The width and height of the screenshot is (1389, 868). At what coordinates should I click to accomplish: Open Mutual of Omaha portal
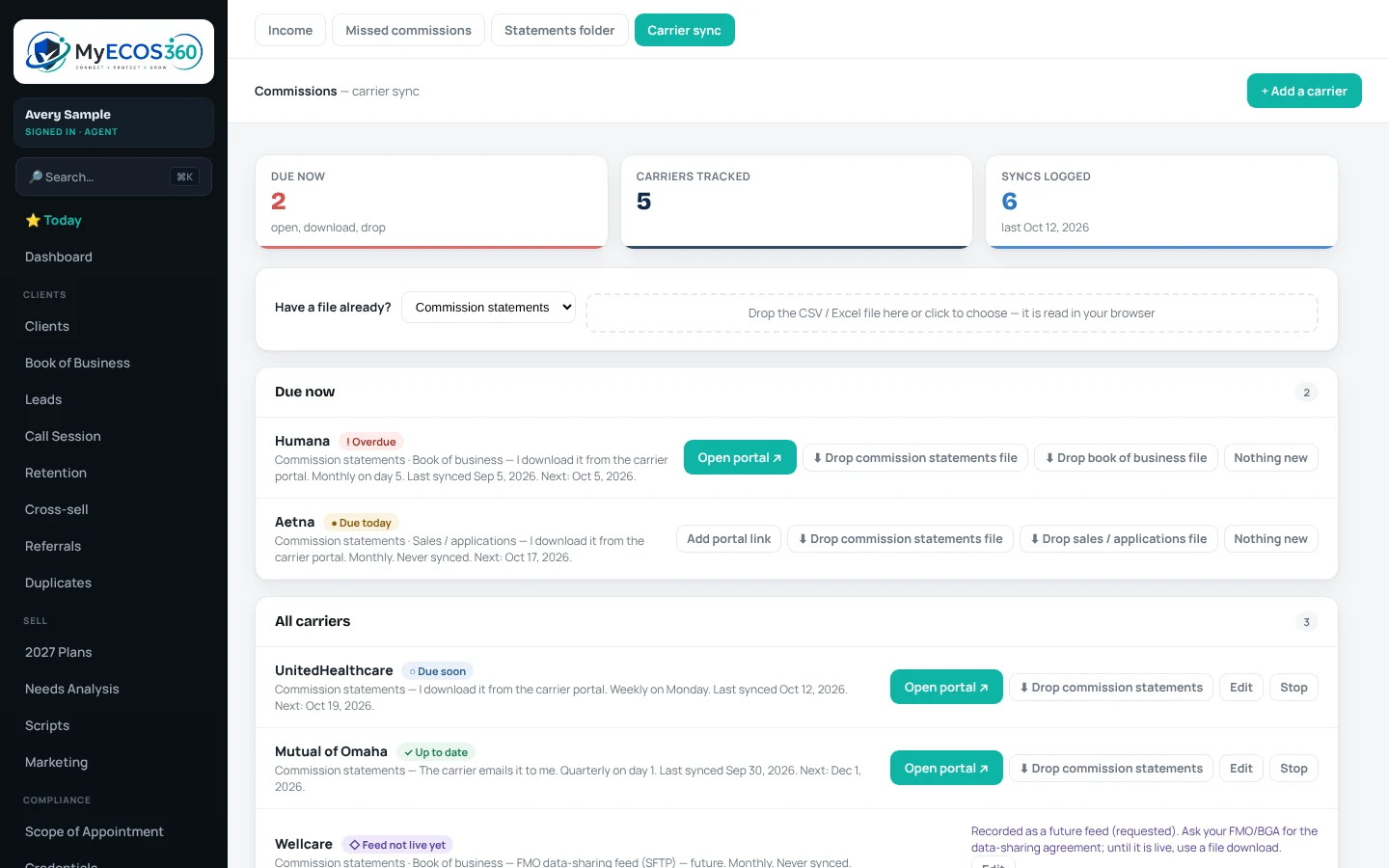click(x=946, y=768)
